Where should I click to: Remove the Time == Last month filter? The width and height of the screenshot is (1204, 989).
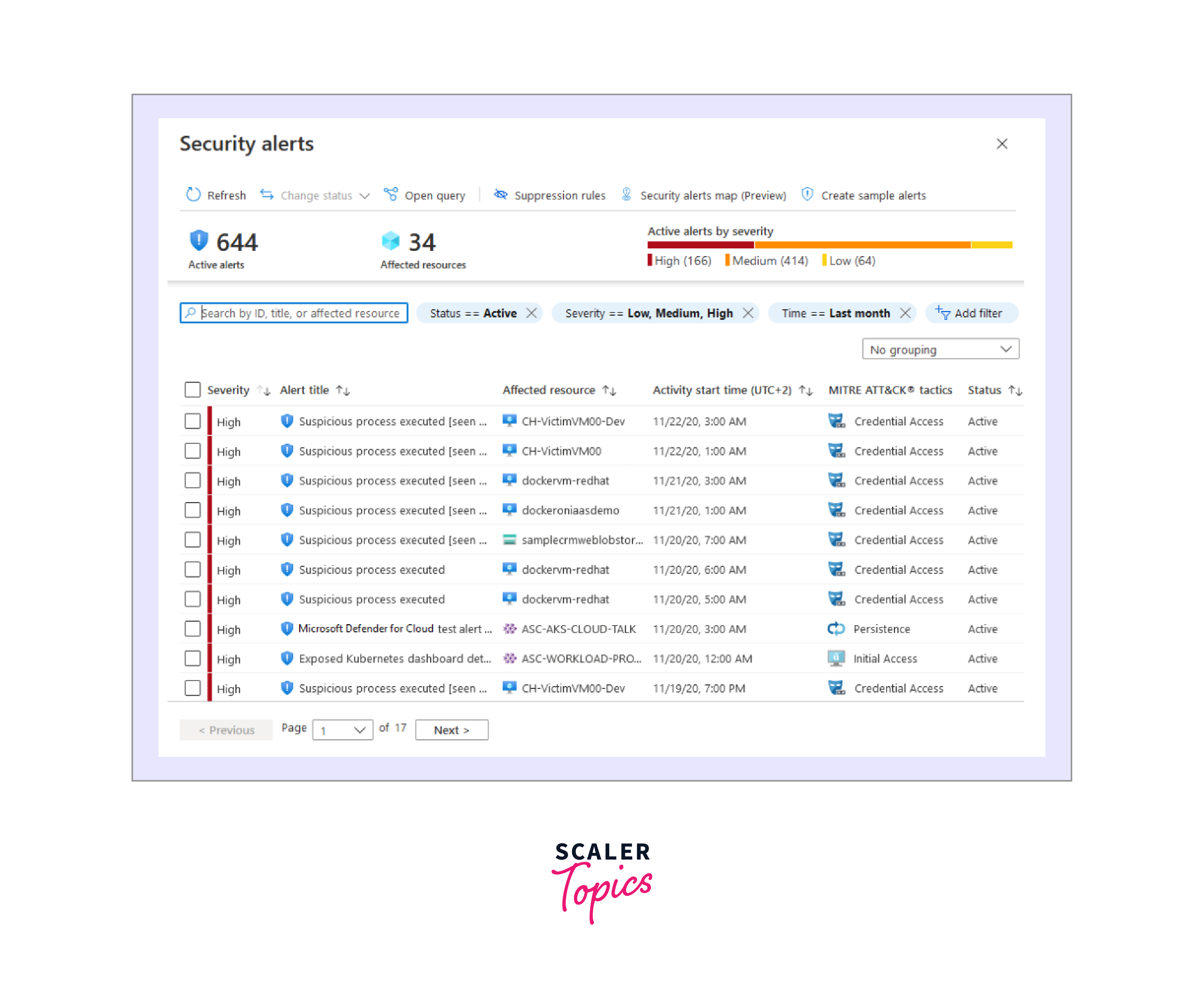coord(905,314)
